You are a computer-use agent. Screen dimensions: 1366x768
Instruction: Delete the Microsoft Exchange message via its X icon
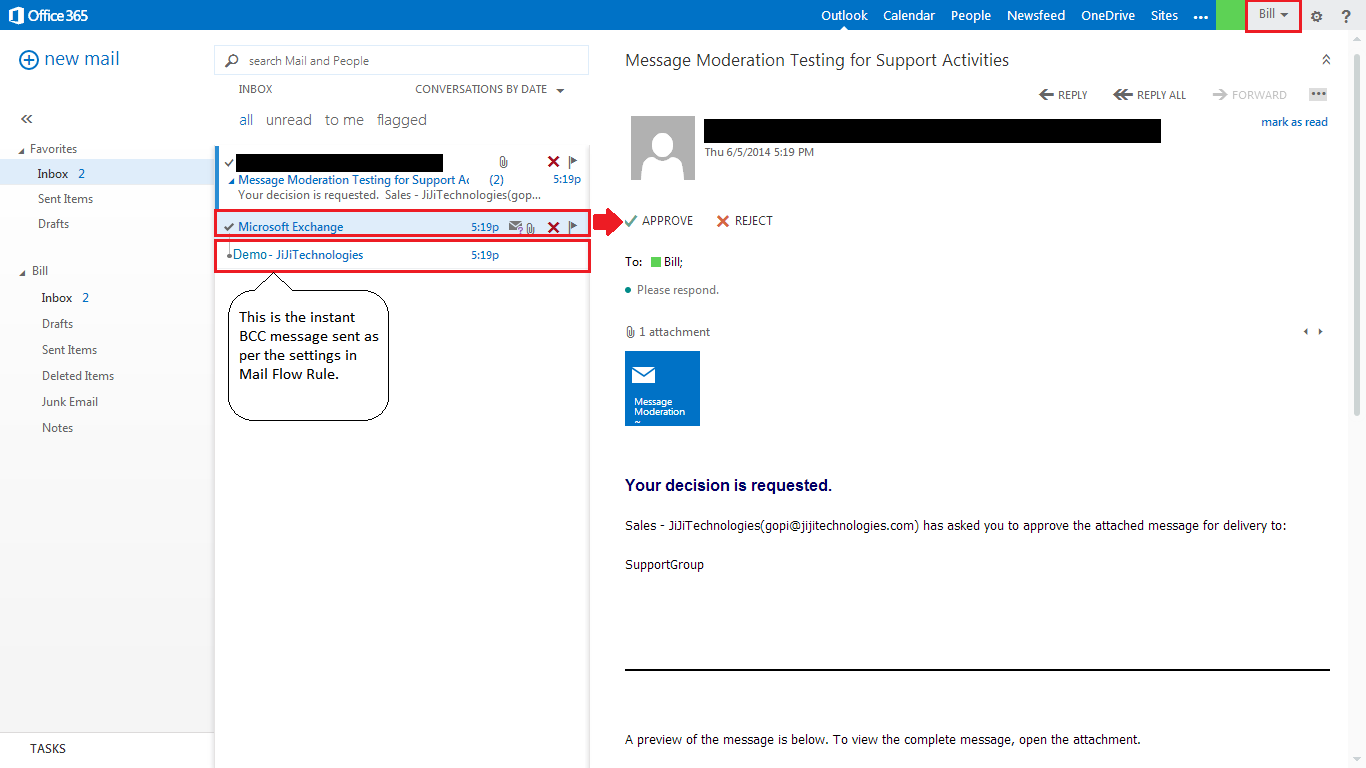click(x=553, y=227)
